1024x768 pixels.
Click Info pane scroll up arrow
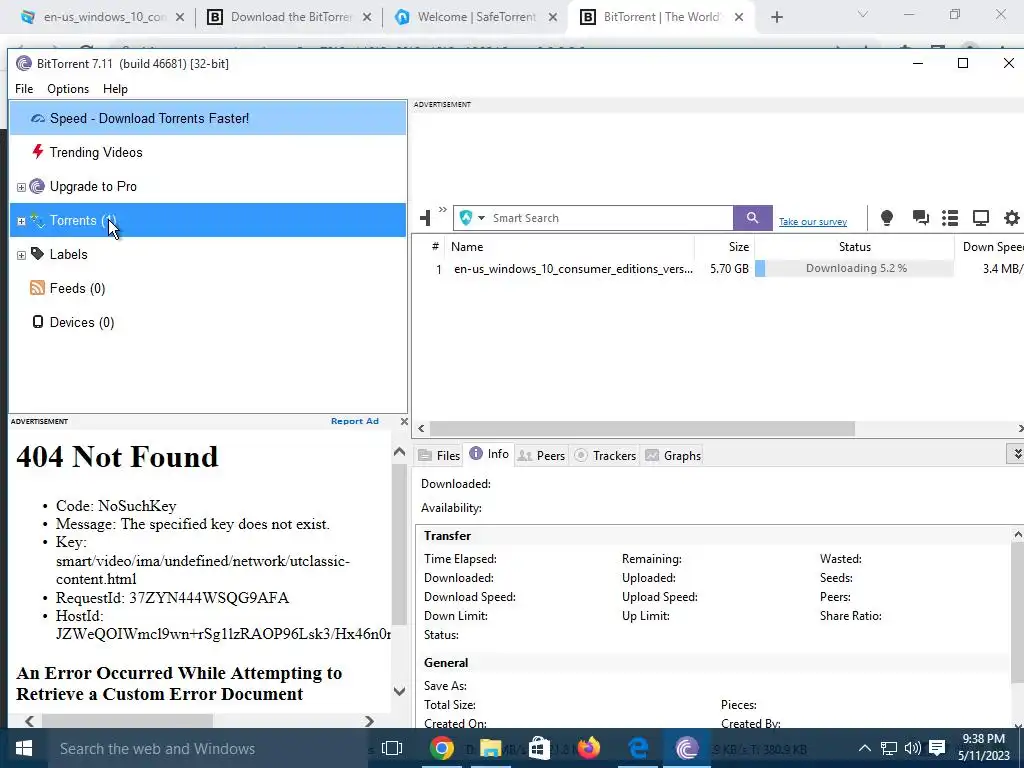coord(1017,535)
